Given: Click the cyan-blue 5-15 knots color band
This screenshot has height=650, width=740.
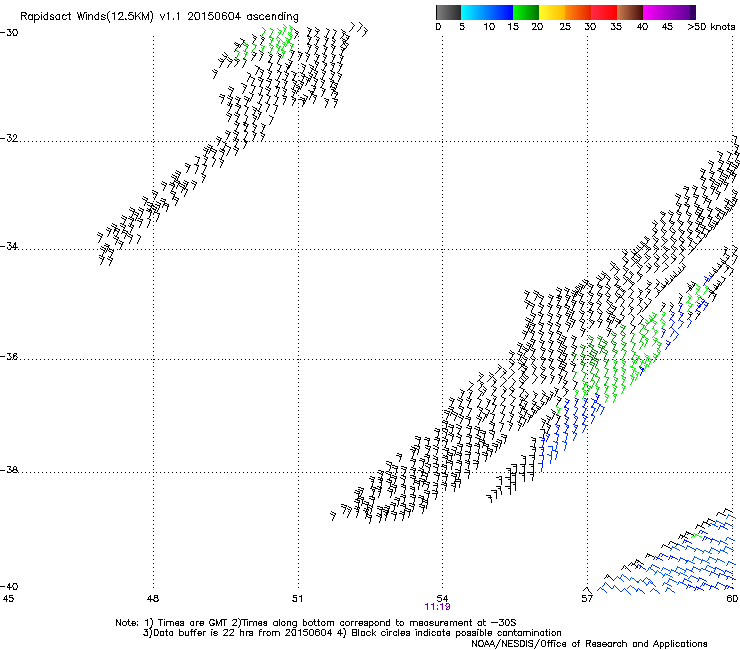Looking at the screenshot, I should click(487, 12).
